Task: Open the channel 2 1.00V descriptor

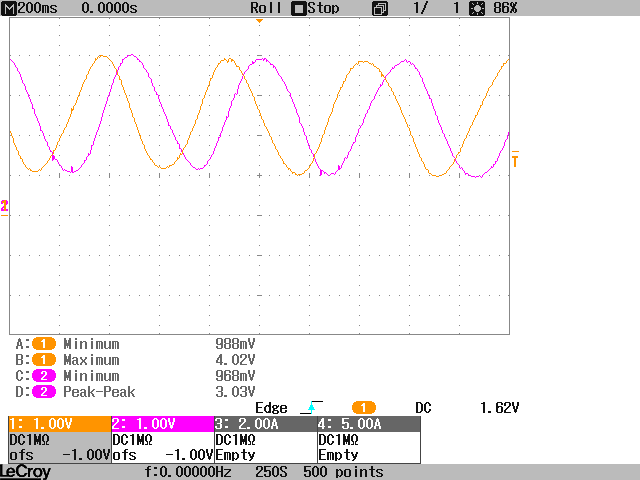Action: click(162, 424)
